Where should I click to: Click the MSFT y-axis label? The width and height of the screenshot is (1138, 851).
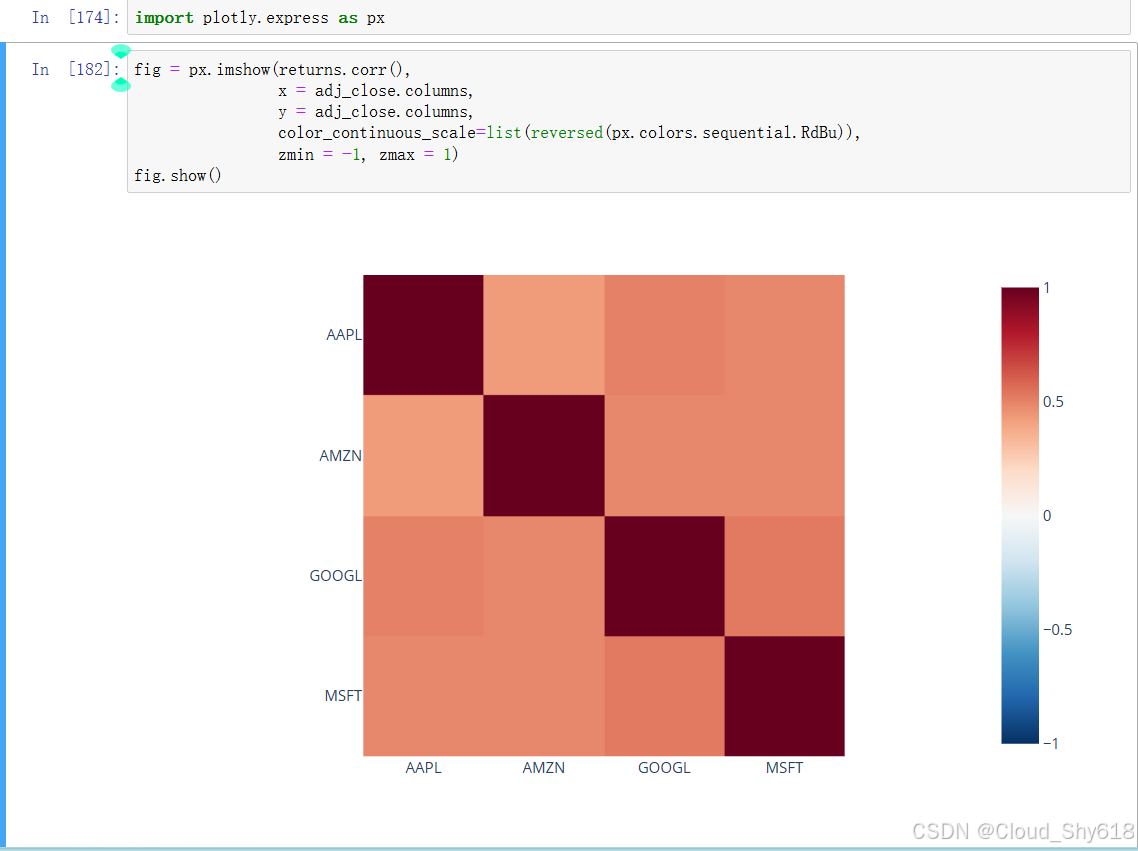tap(343, 696)
